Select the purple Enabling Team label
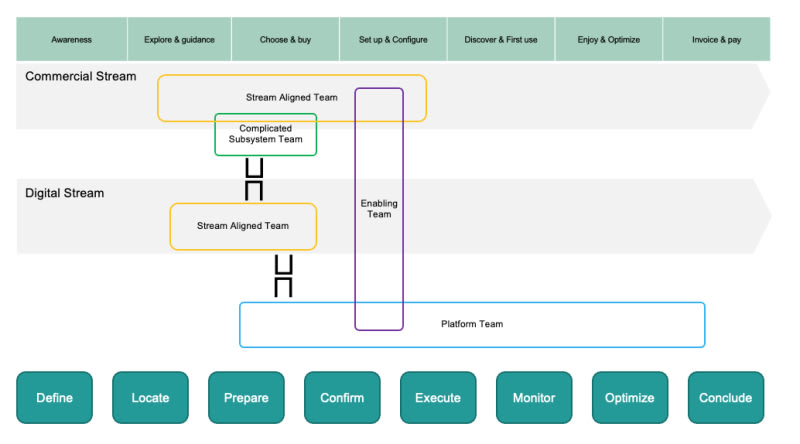Screen dimensions: 800x444 click(x=379, y=209)
